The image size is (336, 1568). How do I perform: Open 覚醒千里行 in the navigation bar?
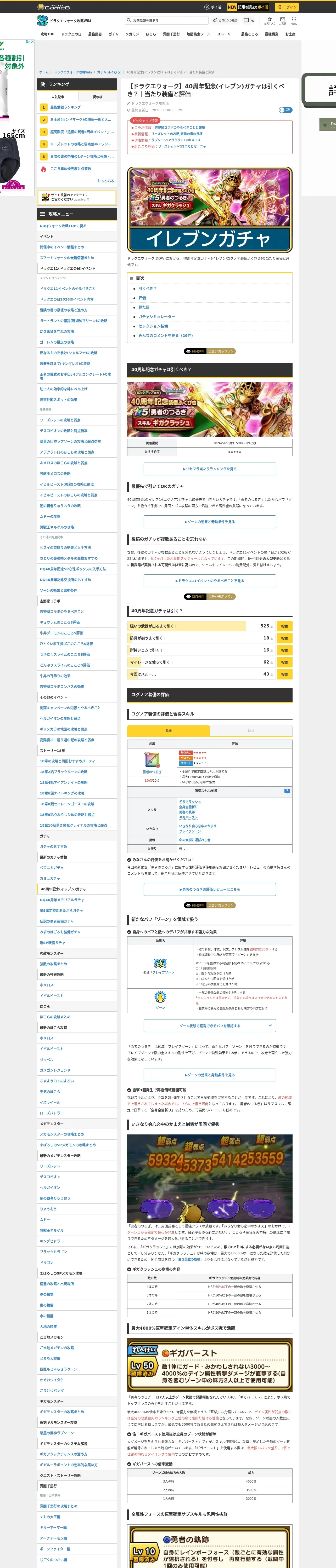pyautogui.click(x=171, y=34)
